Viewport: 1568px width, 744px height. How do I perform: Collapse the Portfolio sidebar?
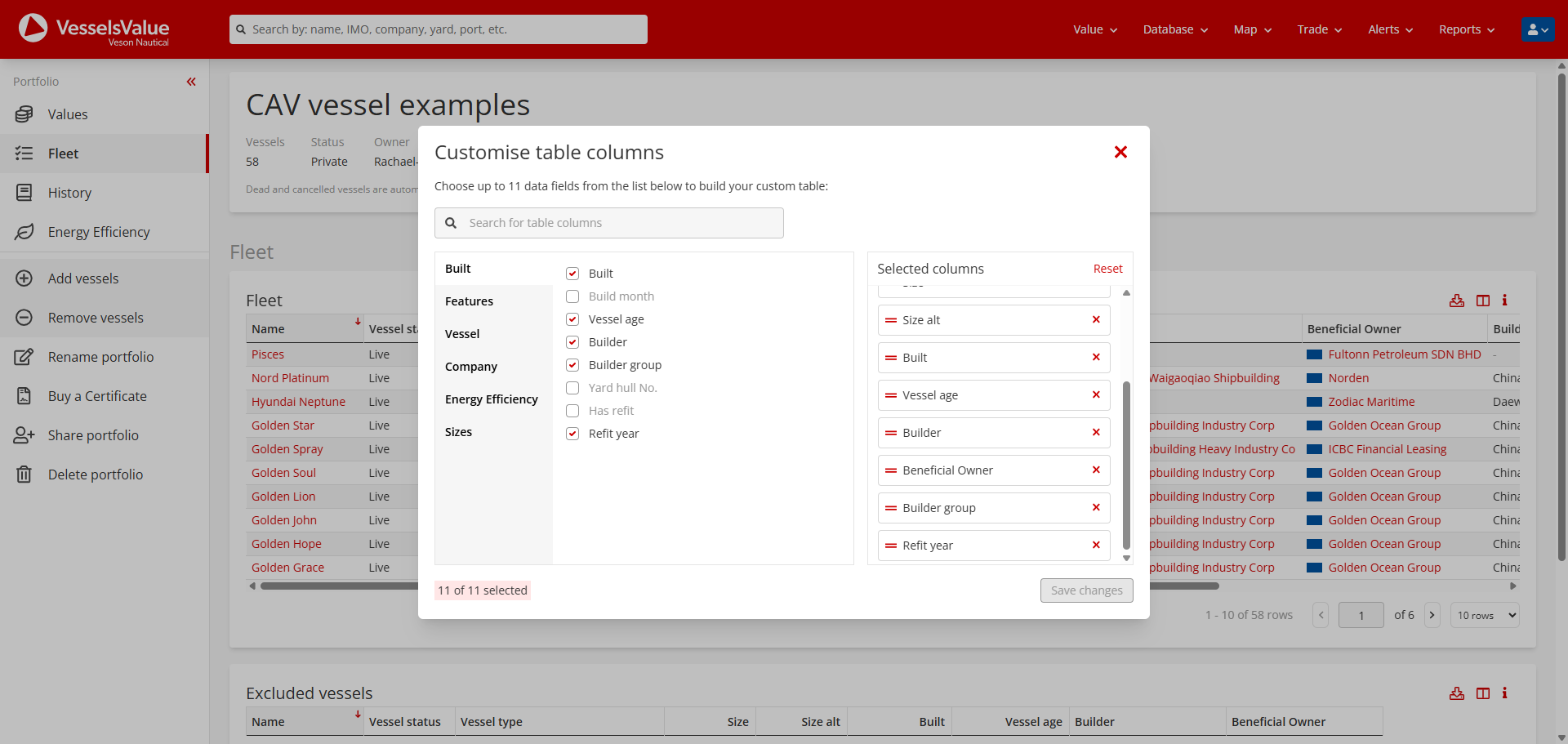(191, 82)
